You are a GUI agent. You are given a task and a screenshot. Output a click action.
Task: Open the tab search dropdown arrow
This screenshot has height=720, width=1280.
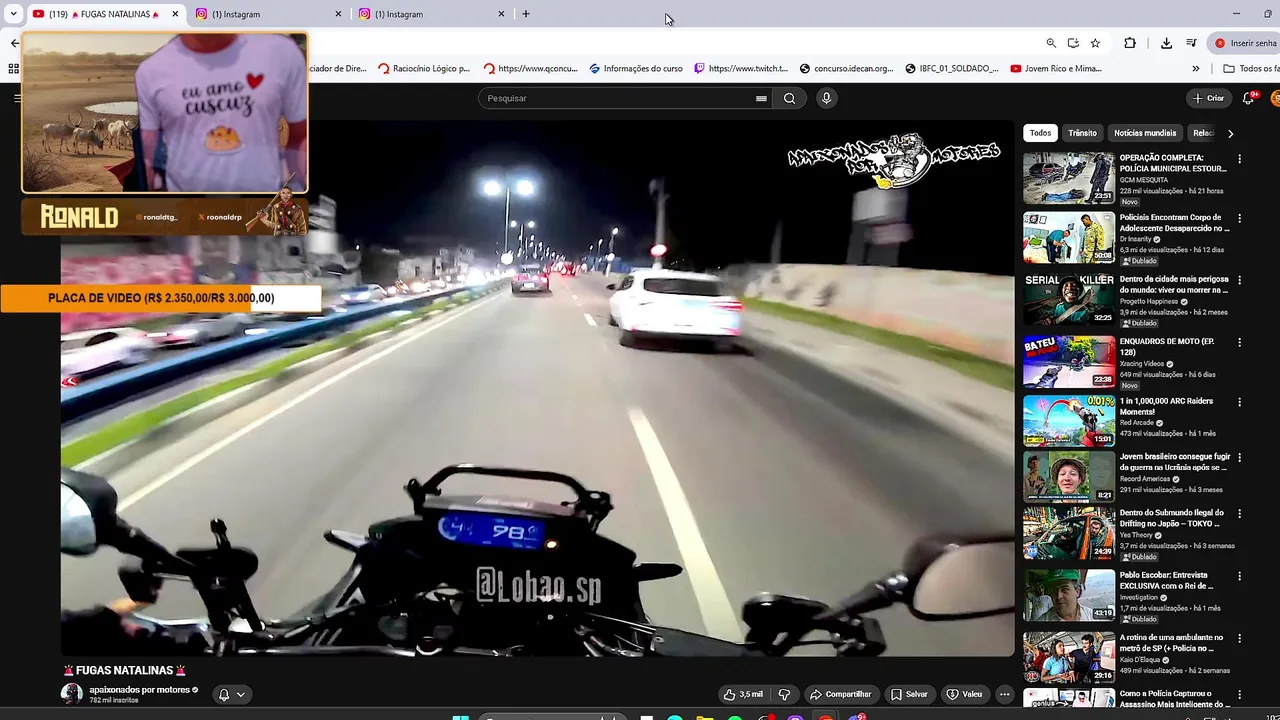coord(13,14)
